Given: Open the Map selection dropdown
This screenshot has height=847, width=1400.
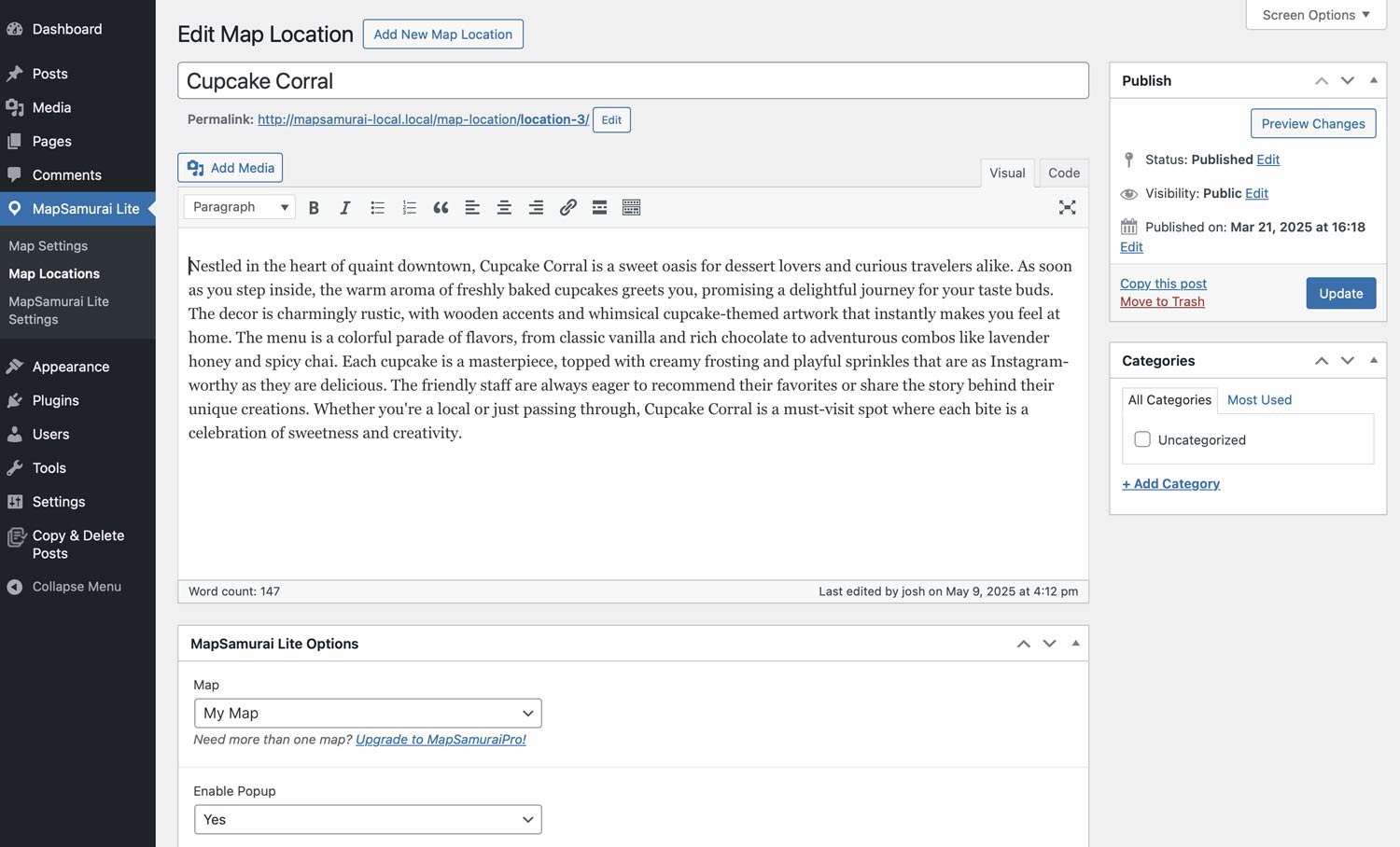Looking at the screenshot, I should [368, 713].
